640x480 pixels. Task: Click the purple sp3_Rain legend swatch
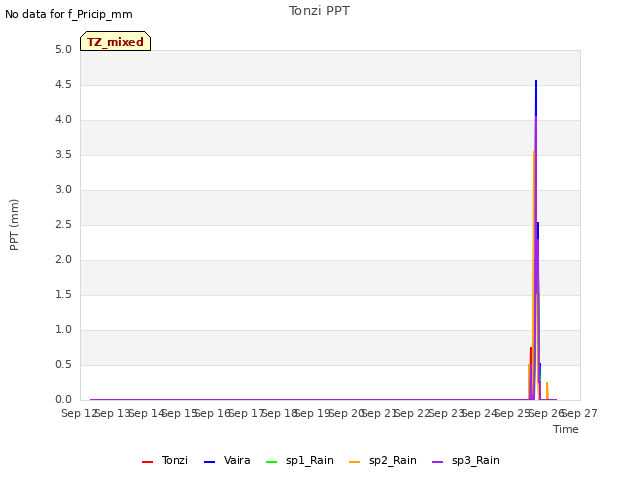coord(438,462)
